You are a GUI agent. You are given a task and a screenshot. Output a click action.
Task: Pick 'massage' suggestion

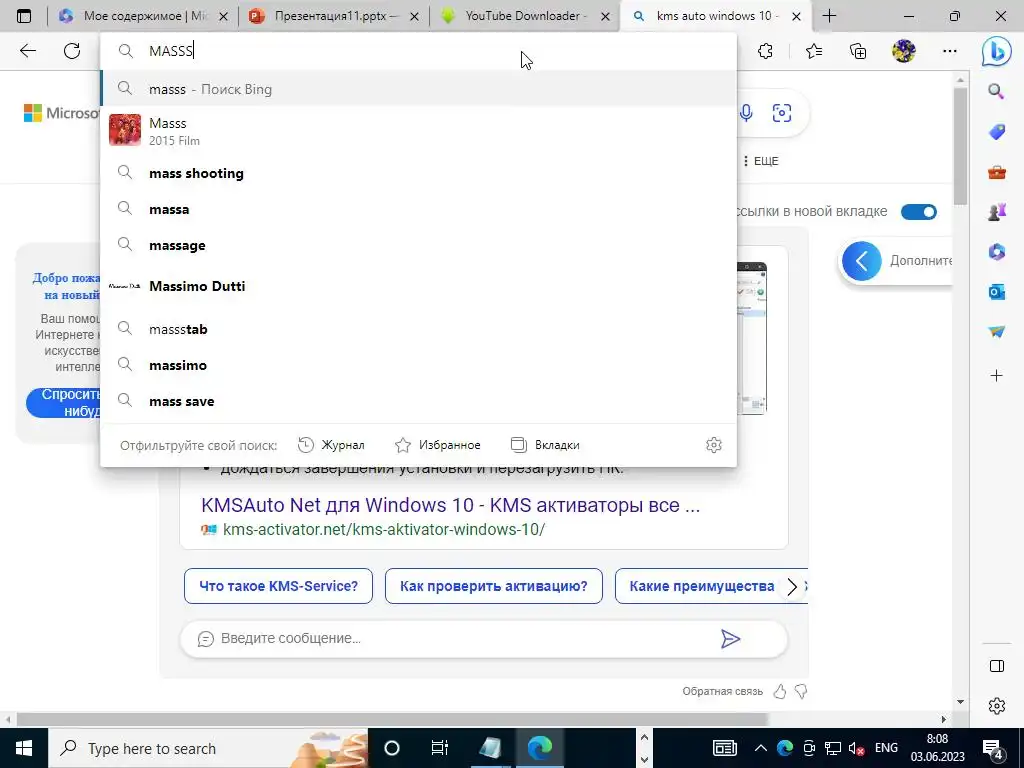point(419,246)
